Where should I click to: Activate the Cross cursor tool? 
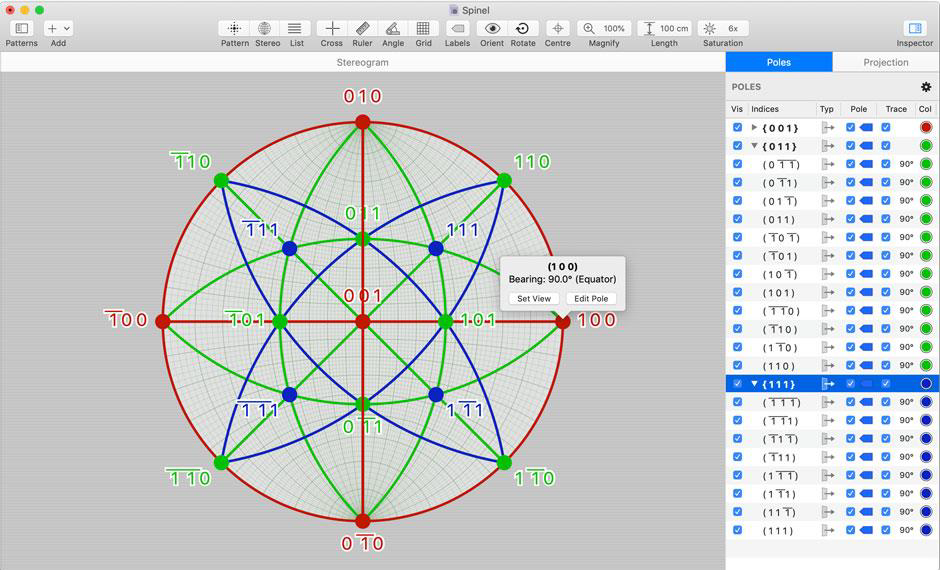332,28
